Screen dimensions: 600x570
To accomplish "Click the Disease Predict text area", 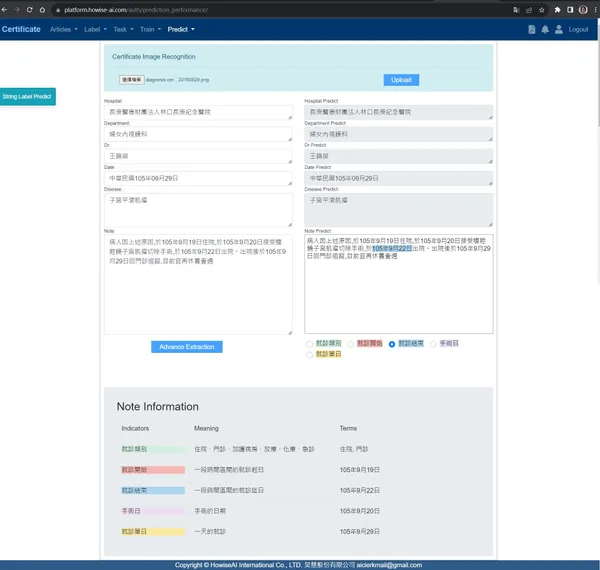I will pyautogui.click(x=398, y=210).
